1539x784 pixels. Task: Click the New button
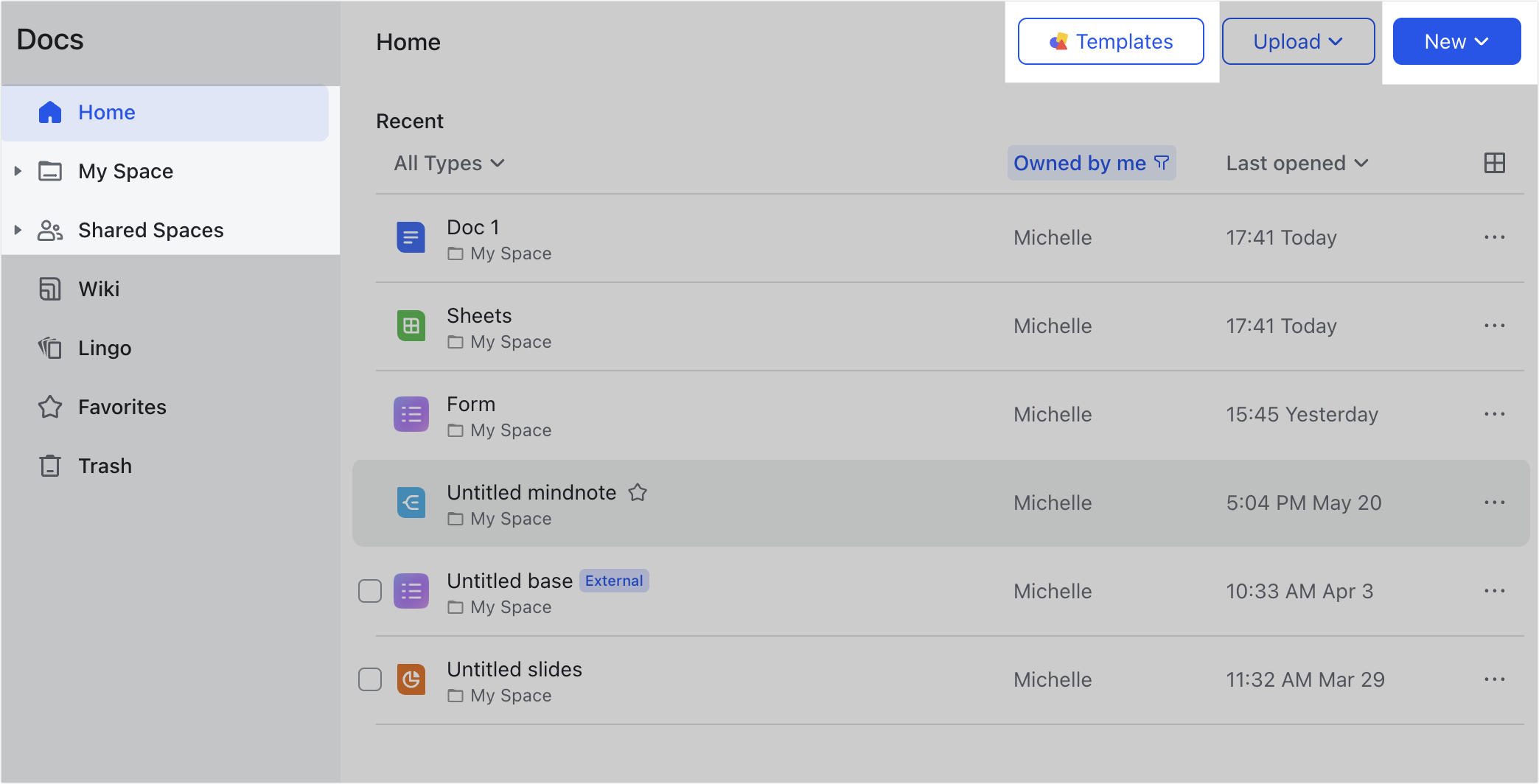[1456, 41]
